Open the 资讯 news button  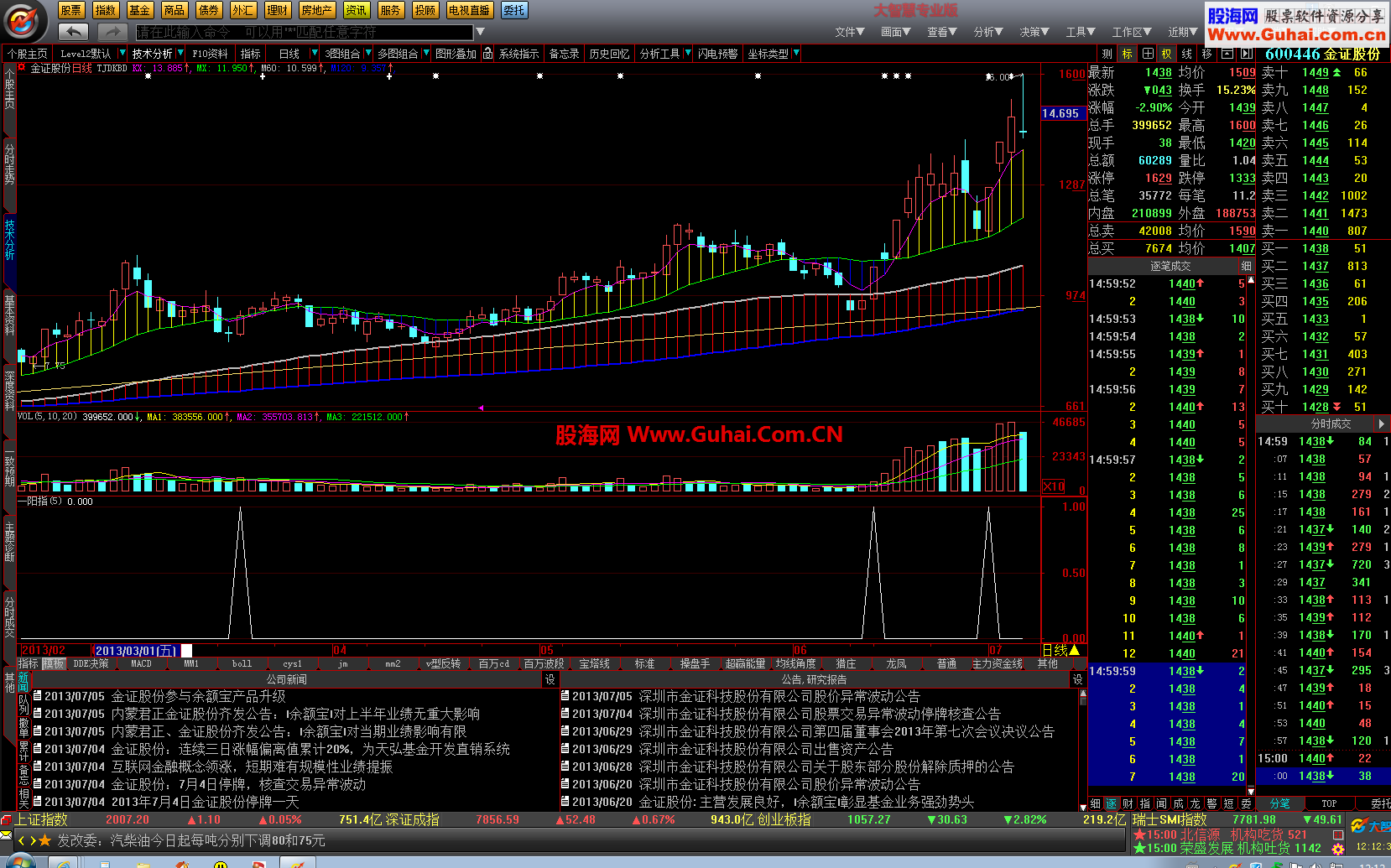[357, 10]
